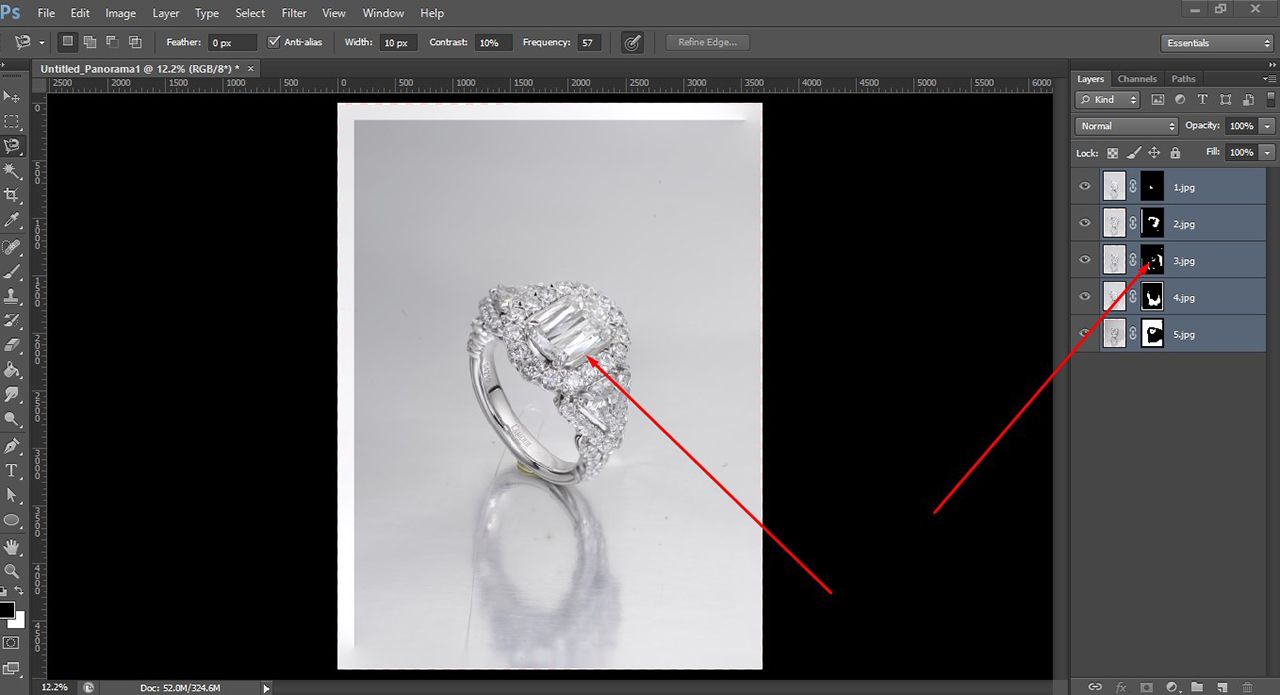This screenshot has height=695, width=1280.
Task: Select the Horizontal Type tool
Action: tap(12, 470)
